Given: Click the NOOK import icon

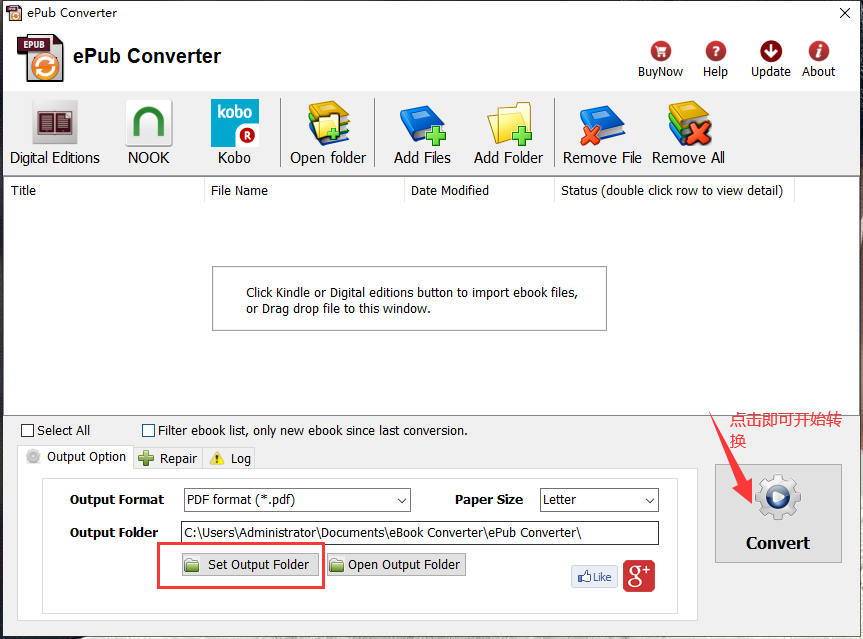Looking at the screenshot, I should point(148,132).
